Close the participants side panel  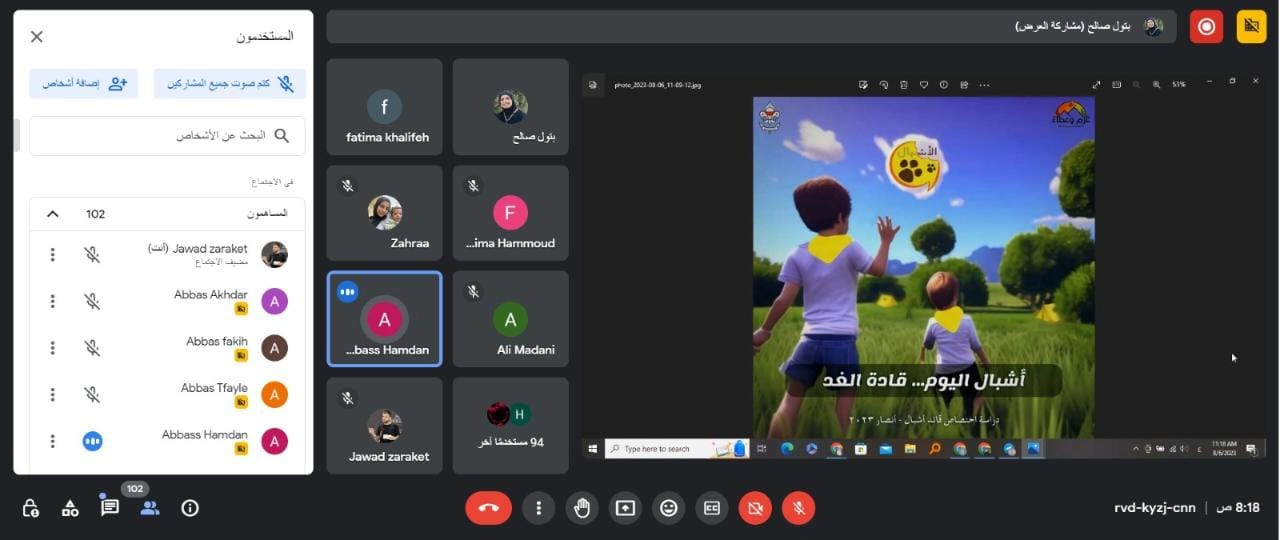pos(37,37)
